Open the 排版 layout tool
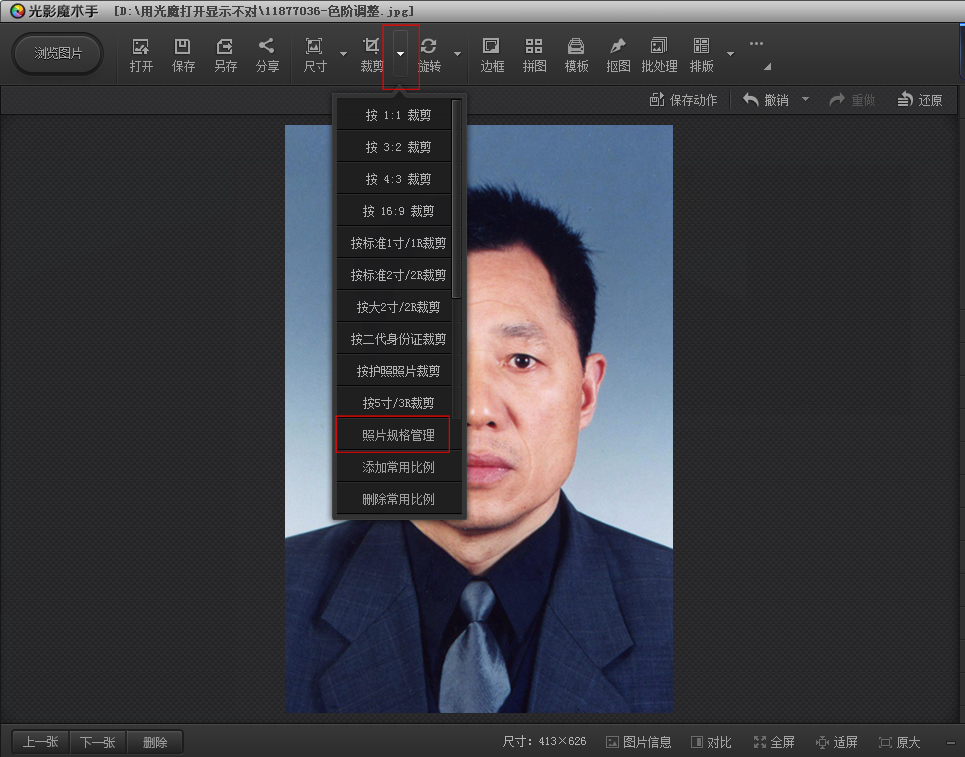965x757 pixels. coord(702,55)
